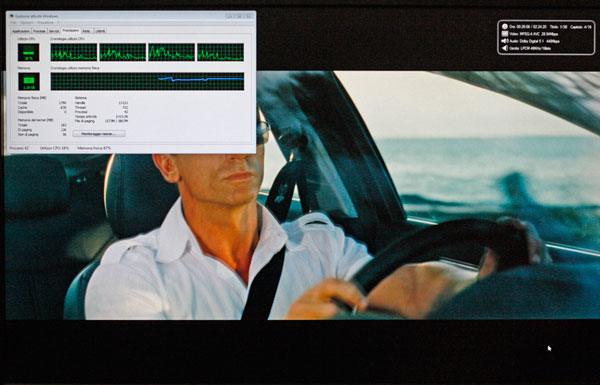600x385 pixels.
Task: Click the first CPU history graph
Action: (74, 52)
